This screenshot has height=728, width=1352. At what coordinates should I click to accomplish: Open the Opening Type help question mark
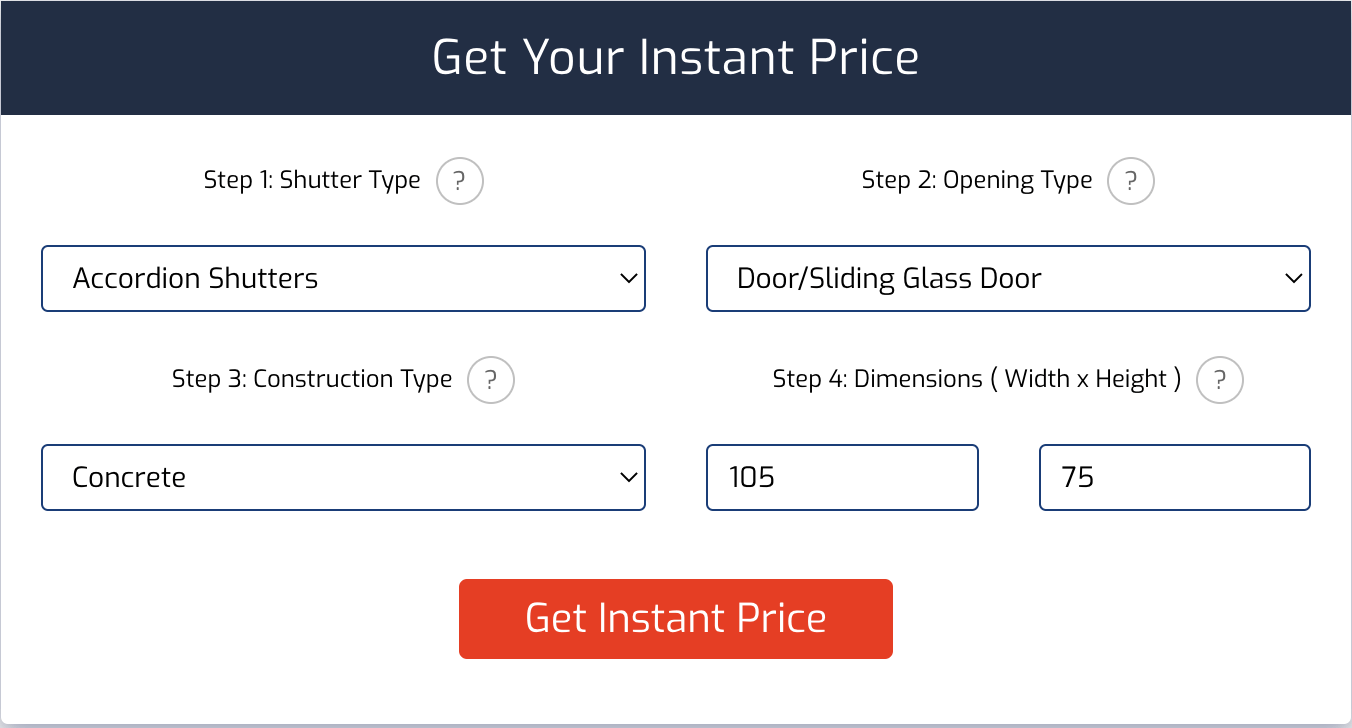(1131, 181)
